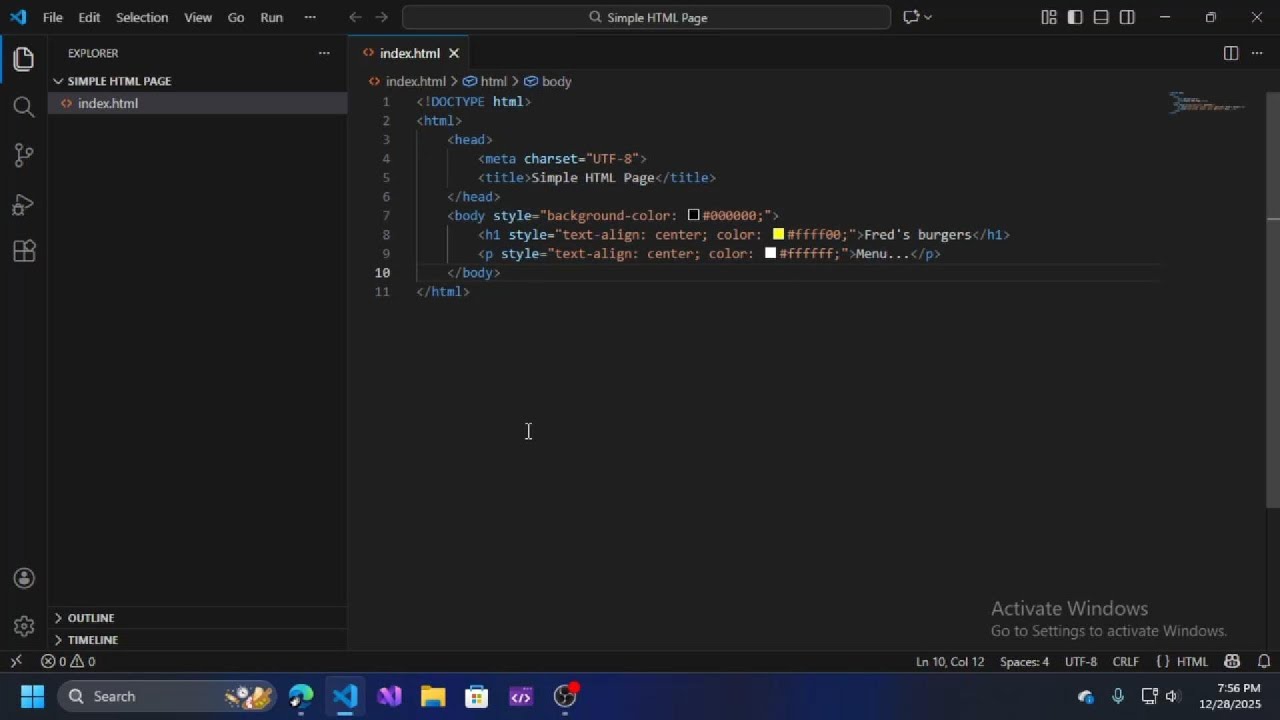The height and width of the screenshot is (720, 1280).
Task: Open the Customize Layout icon
Action: (1049, 17)
